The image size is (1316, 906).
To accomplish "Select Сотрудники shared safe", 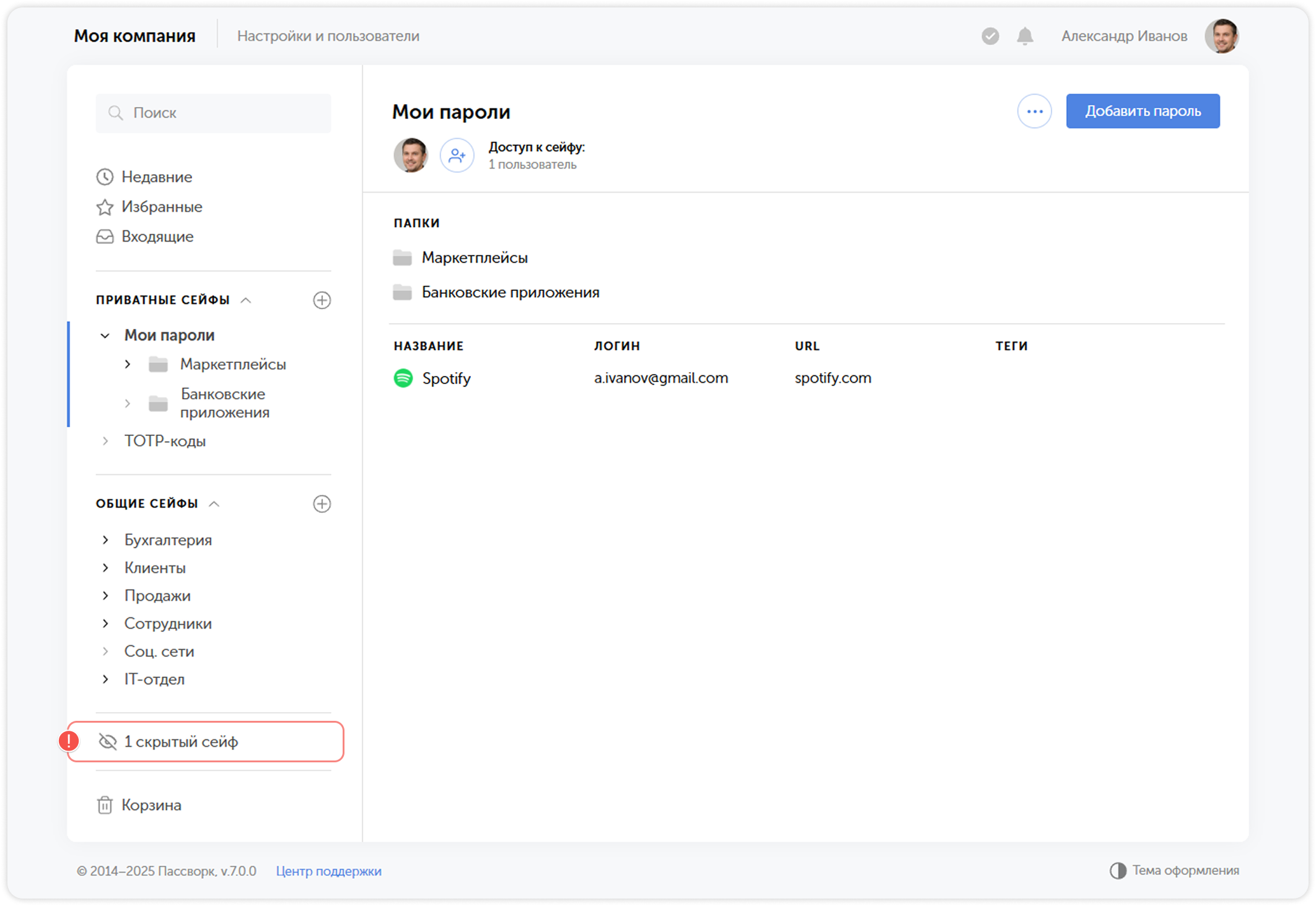I will [x=168, y=624].
